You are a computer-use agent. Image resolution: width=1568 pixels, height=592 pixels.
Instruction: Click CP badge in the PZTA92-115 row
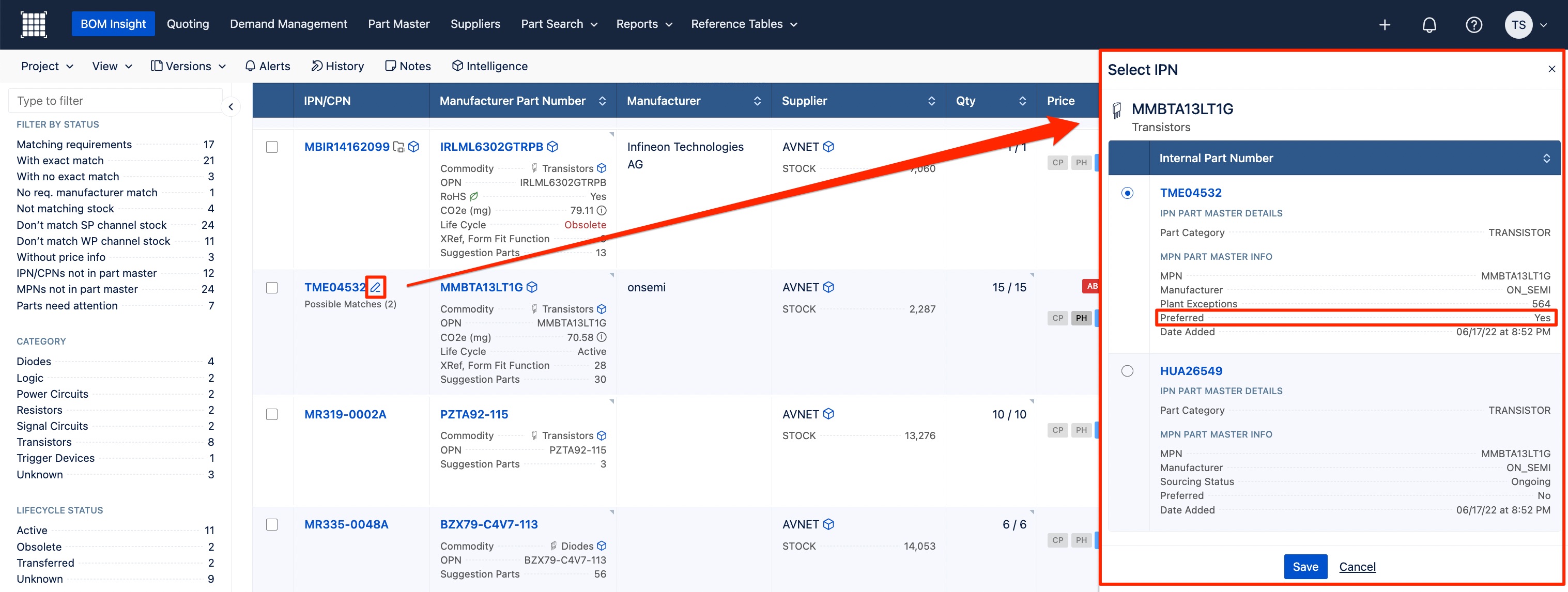(x=1058, y=430)
